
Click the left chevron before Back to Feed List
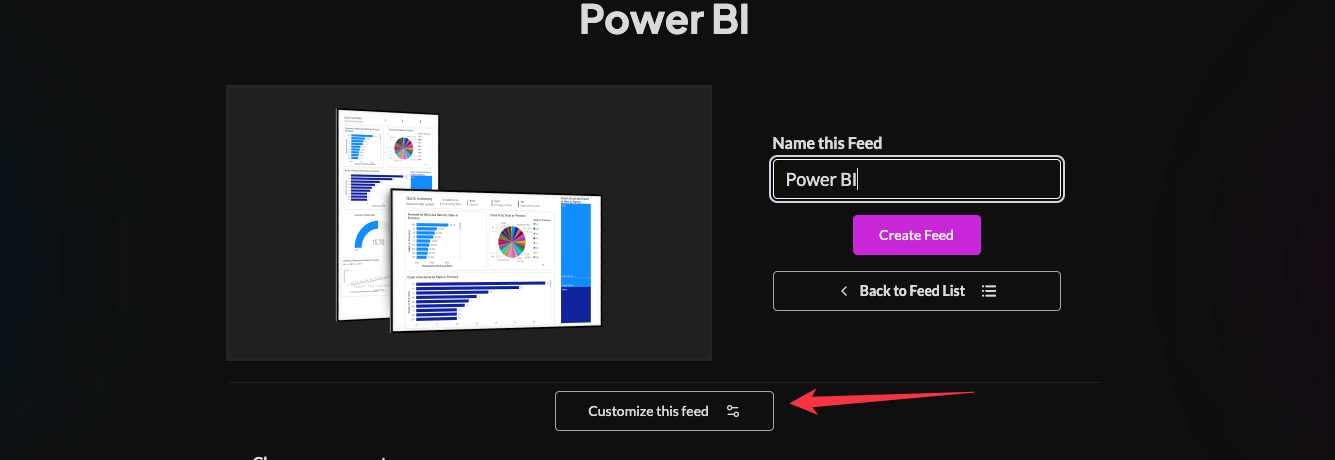click(x=844, y=291)
